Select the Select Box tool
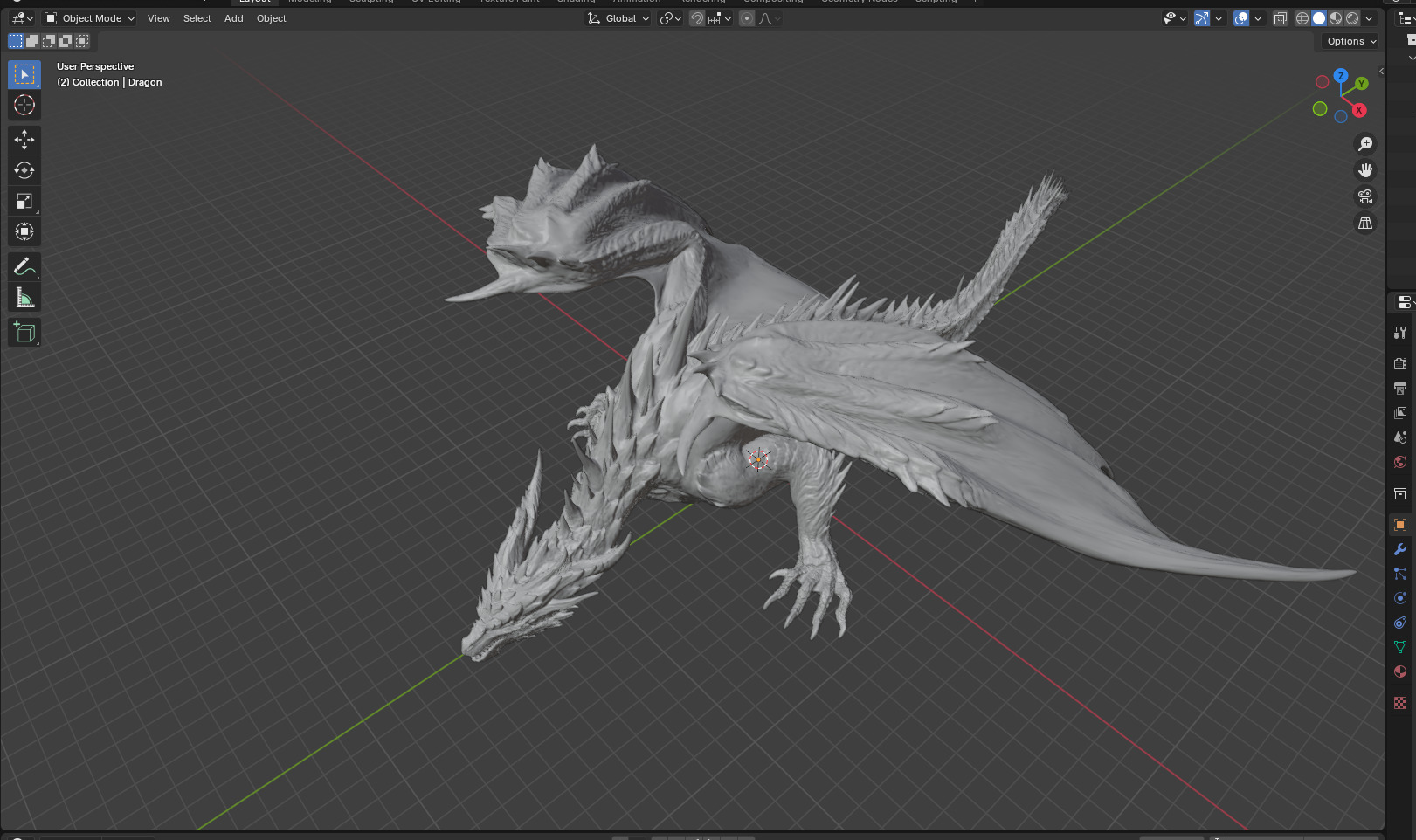This screenshot has height=840, width=1416. click(24, 75)
